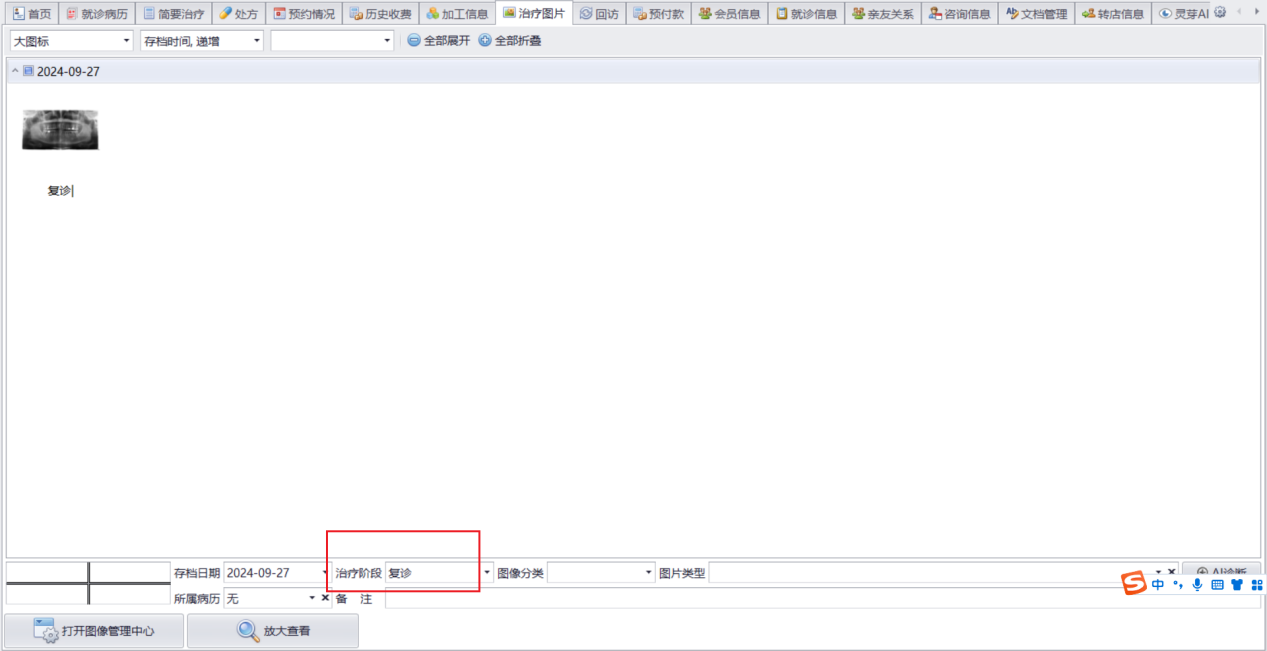Open the 首页 tab

(31, 14)
